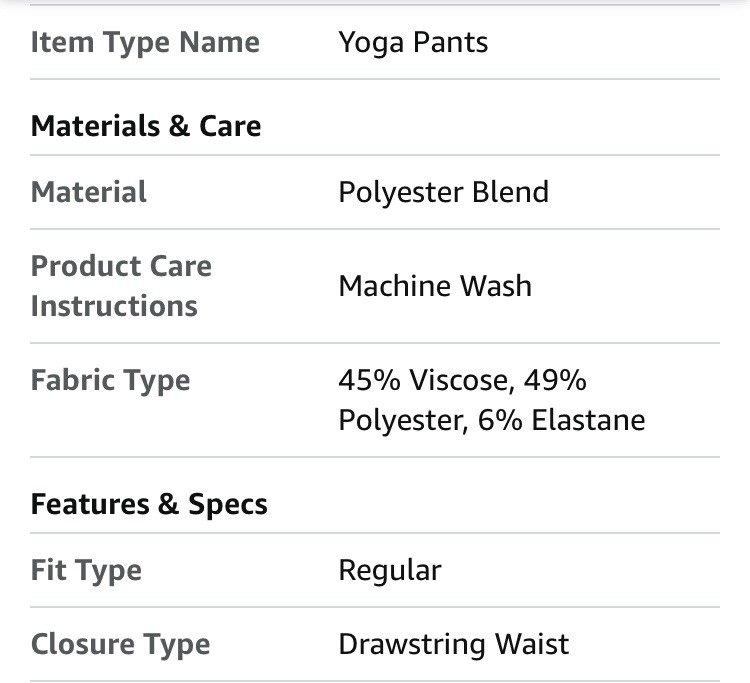Select the Regular fit value
This screenshot has width=750, height=683.
pos(389,571)
